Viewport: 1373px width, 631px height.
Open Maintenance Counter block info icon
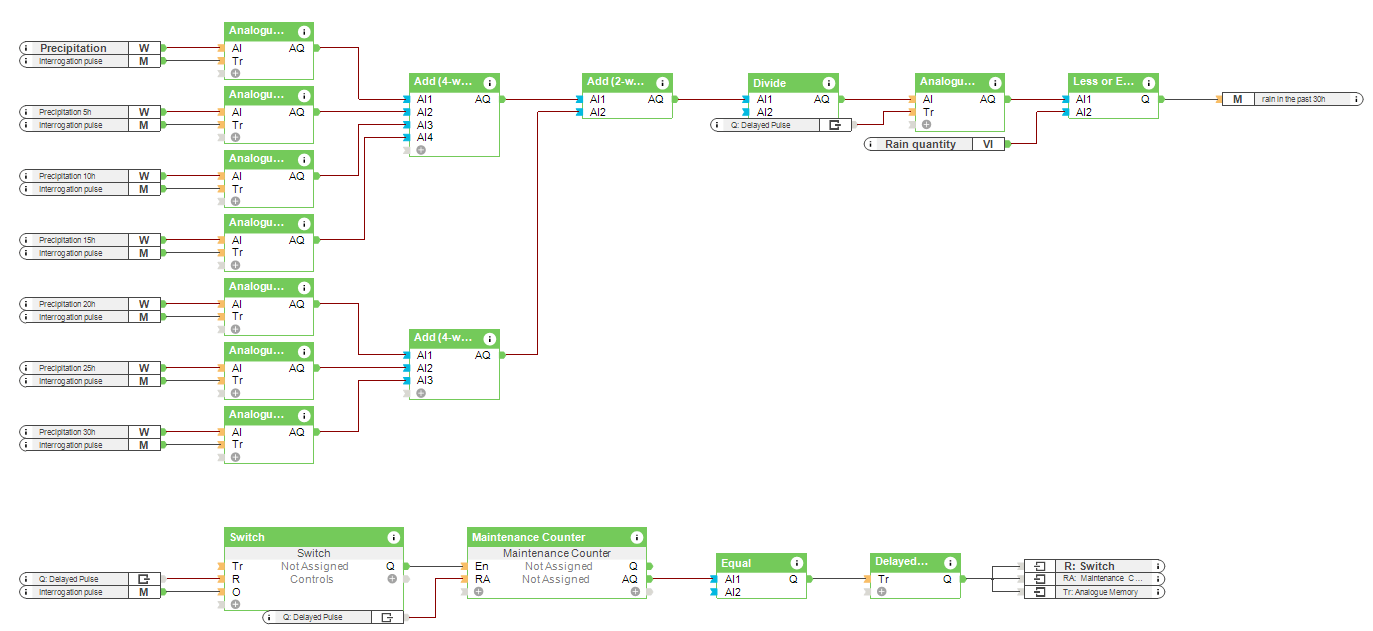click(x=636, y=537)
